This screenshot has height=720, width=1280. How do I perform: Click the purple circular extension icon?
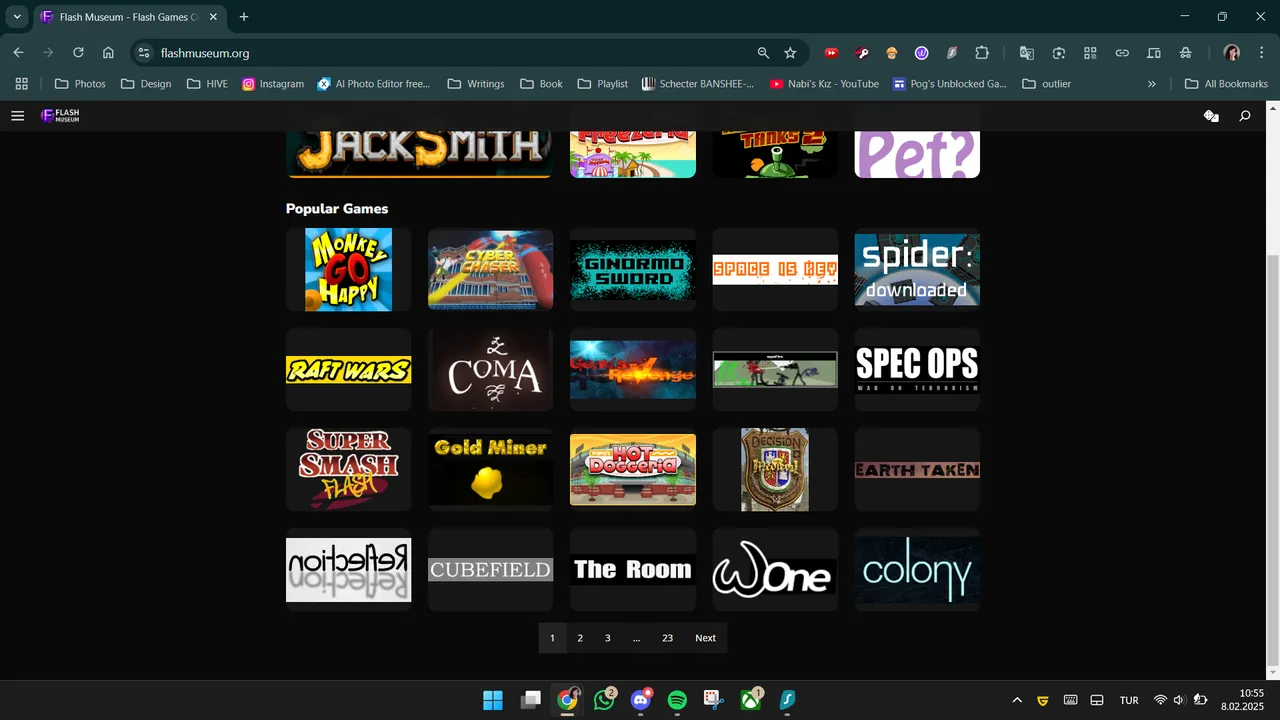pos(922,53)
